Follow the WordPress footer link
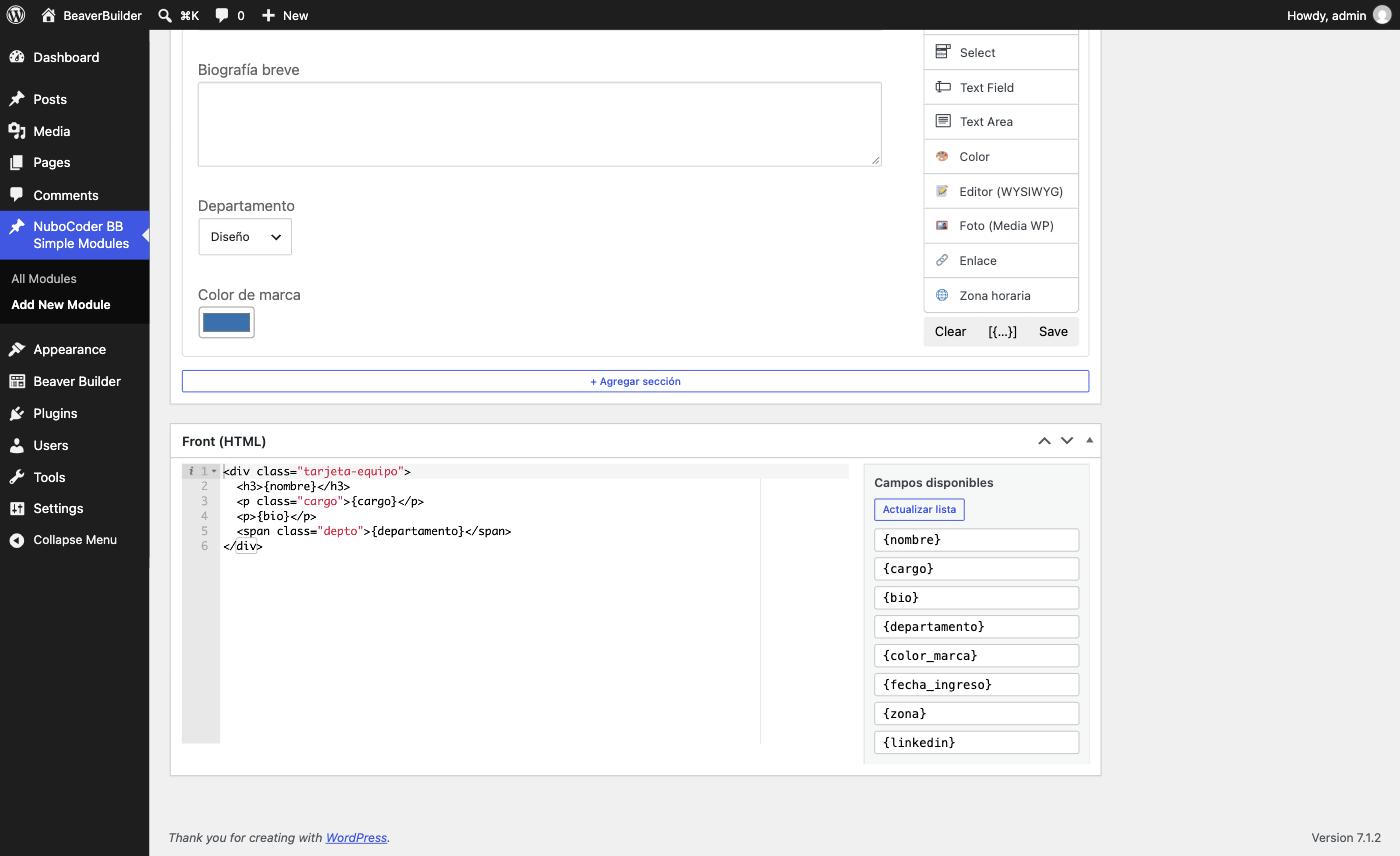 tap(356, 838)
